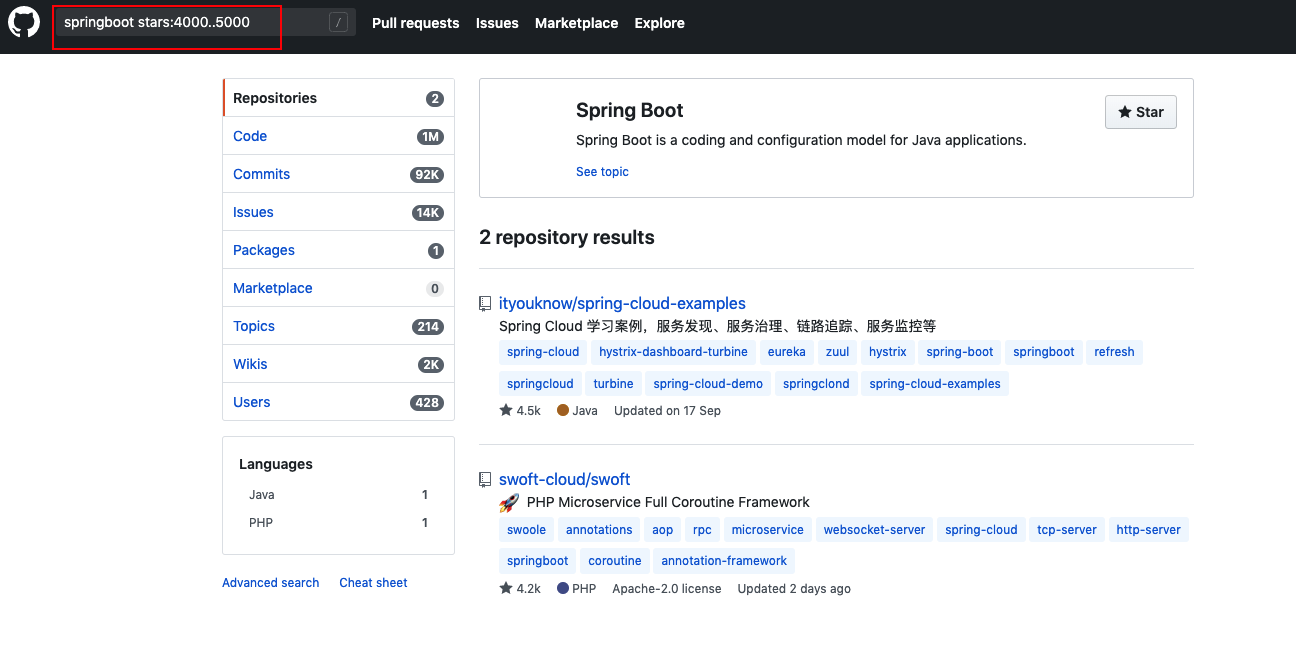
Task: Click the star count 4.2k icon
Action: click(506, 588)
